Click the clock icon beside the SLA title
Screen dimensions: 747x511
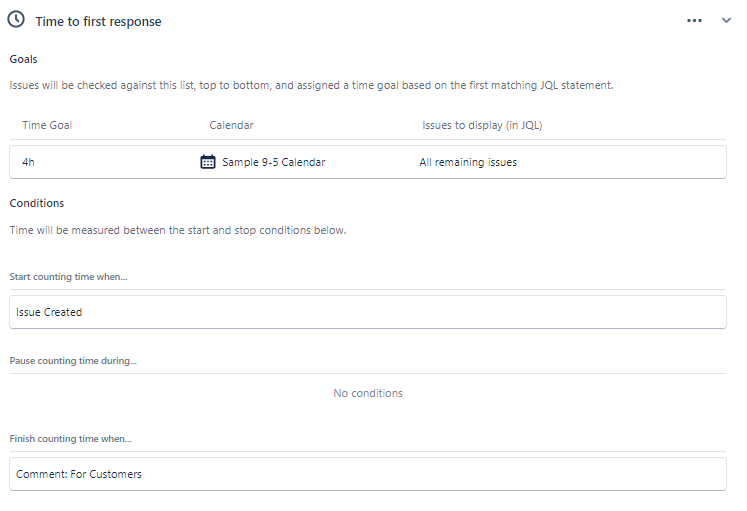pyautogui.click(x=16, y=20)
